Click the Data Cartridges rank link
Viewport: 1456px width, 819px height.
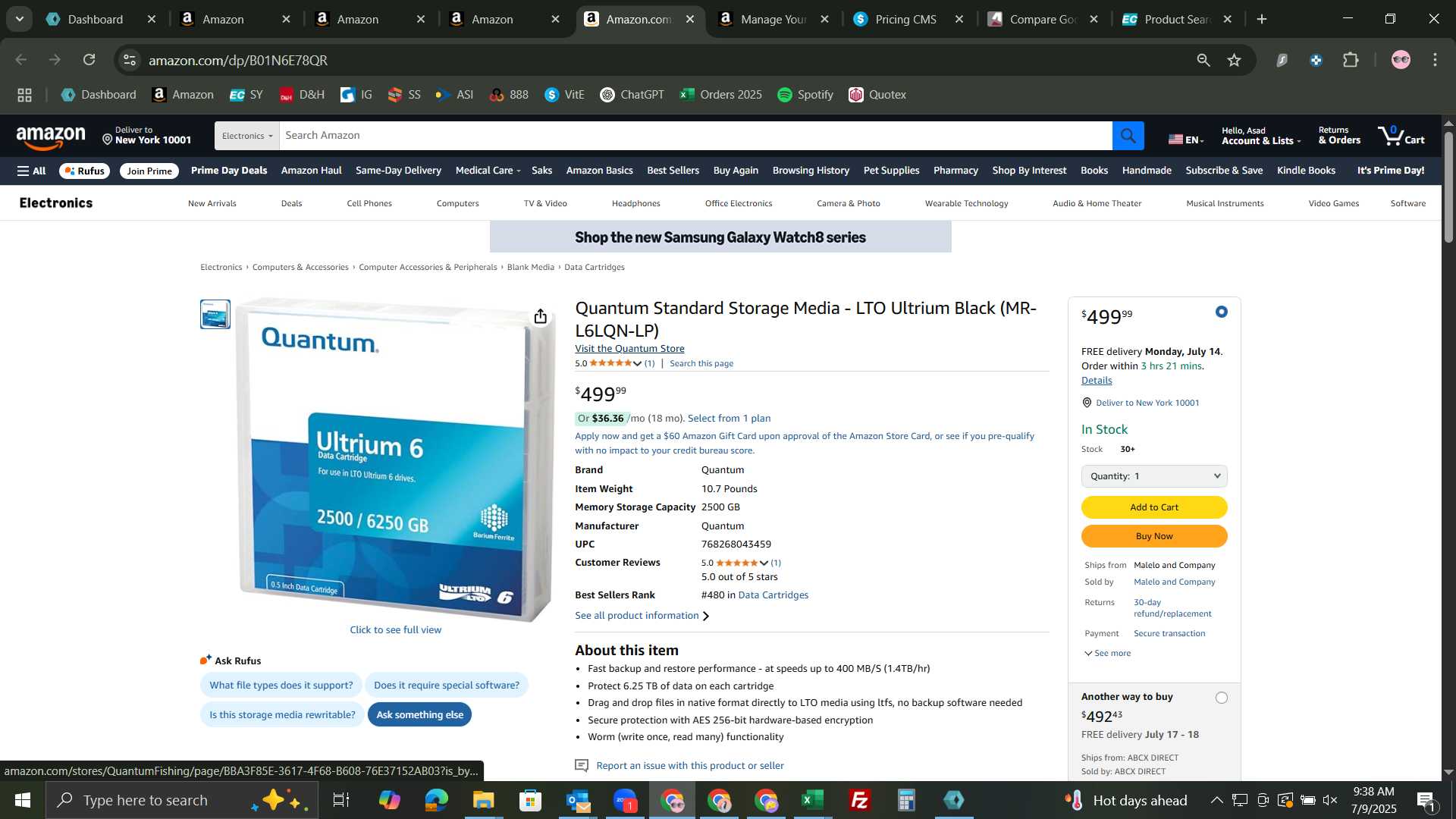pos(773,595)
